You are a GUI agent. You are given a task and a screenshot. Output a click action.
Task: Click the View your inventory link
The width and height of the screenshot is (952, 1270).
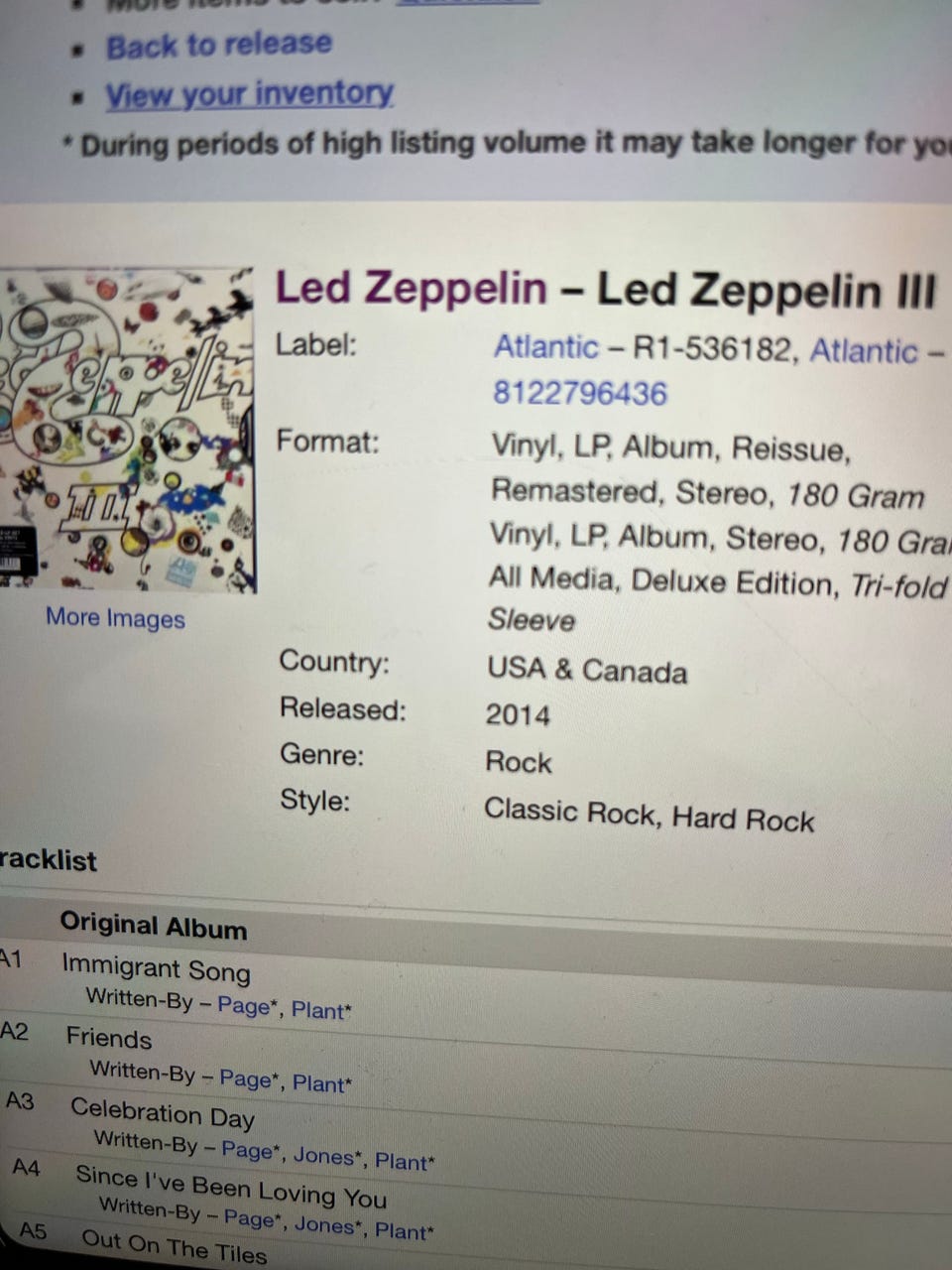coord(250,94)
